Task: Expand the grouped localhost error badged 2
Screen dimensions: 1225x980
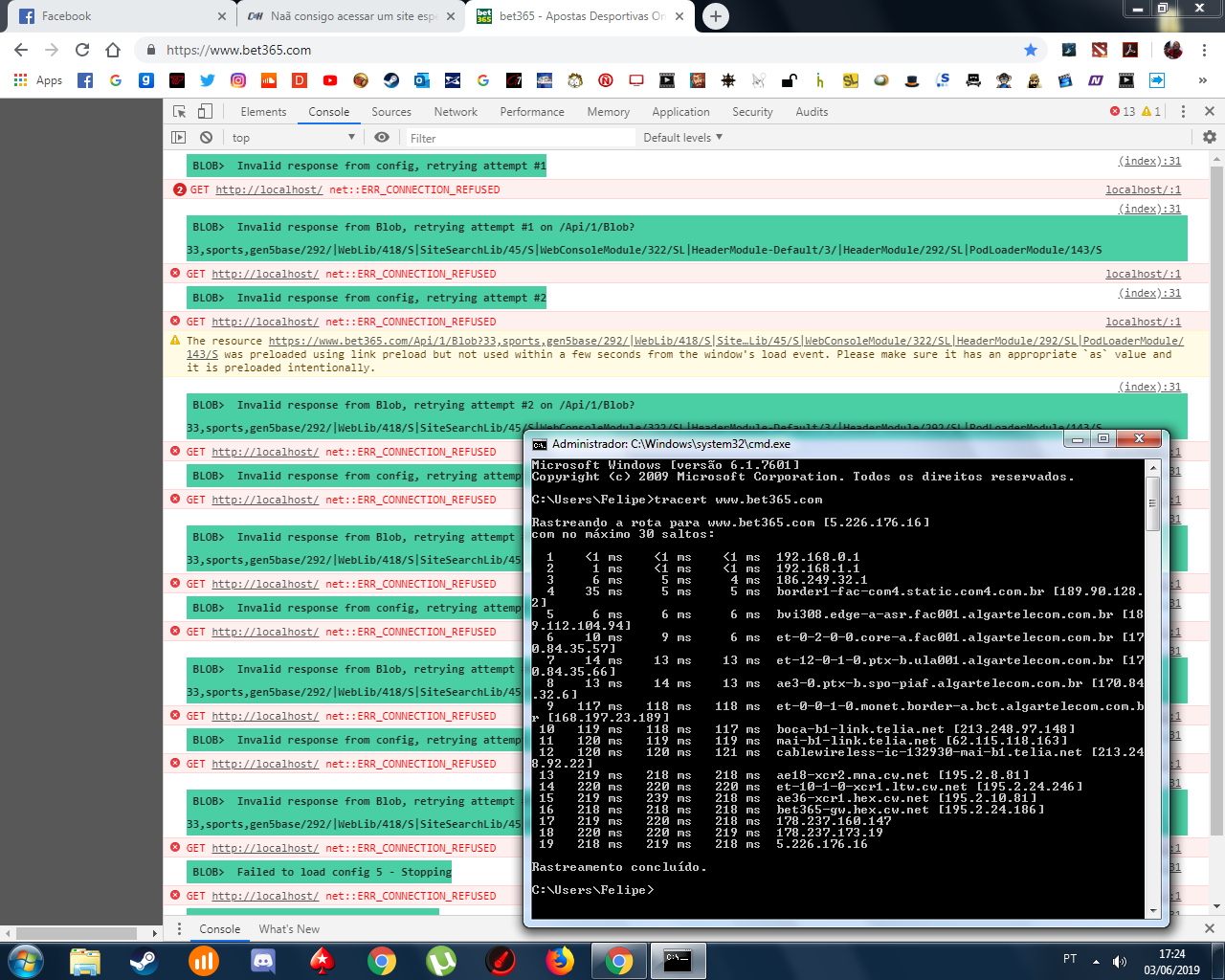Action: click(x=180, y=189)
